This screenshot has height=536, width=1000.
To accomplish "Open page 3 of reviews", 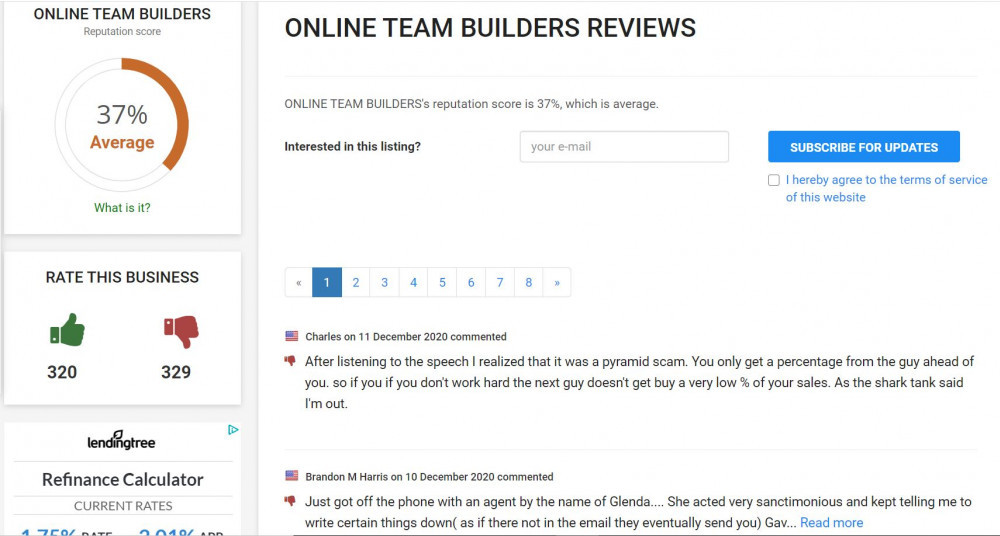I will click(x=385, y=283).
